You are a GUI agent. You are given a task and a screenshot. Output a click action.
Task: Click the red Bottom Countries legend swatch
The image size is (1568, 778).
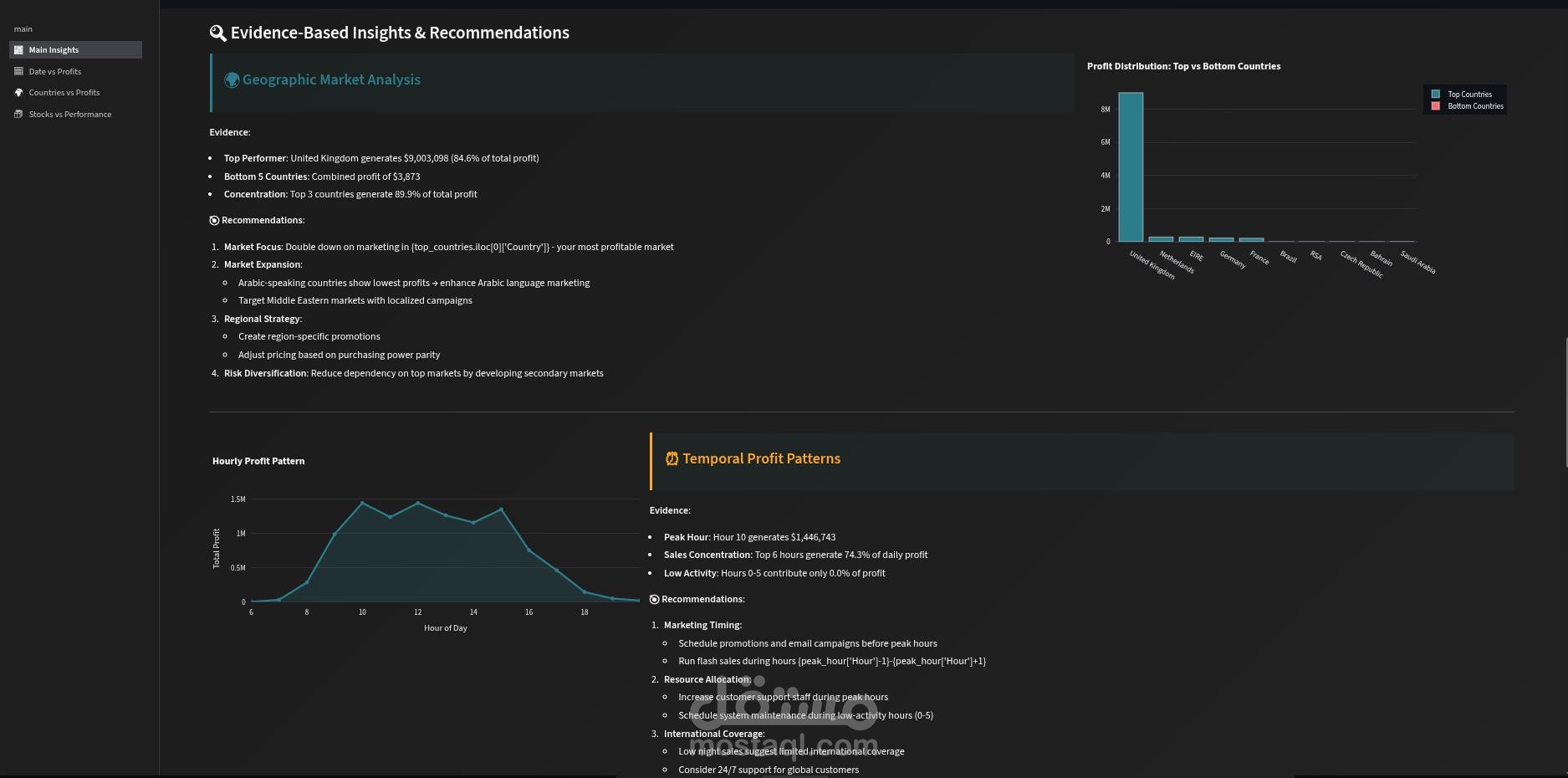tap(1436, 106)
